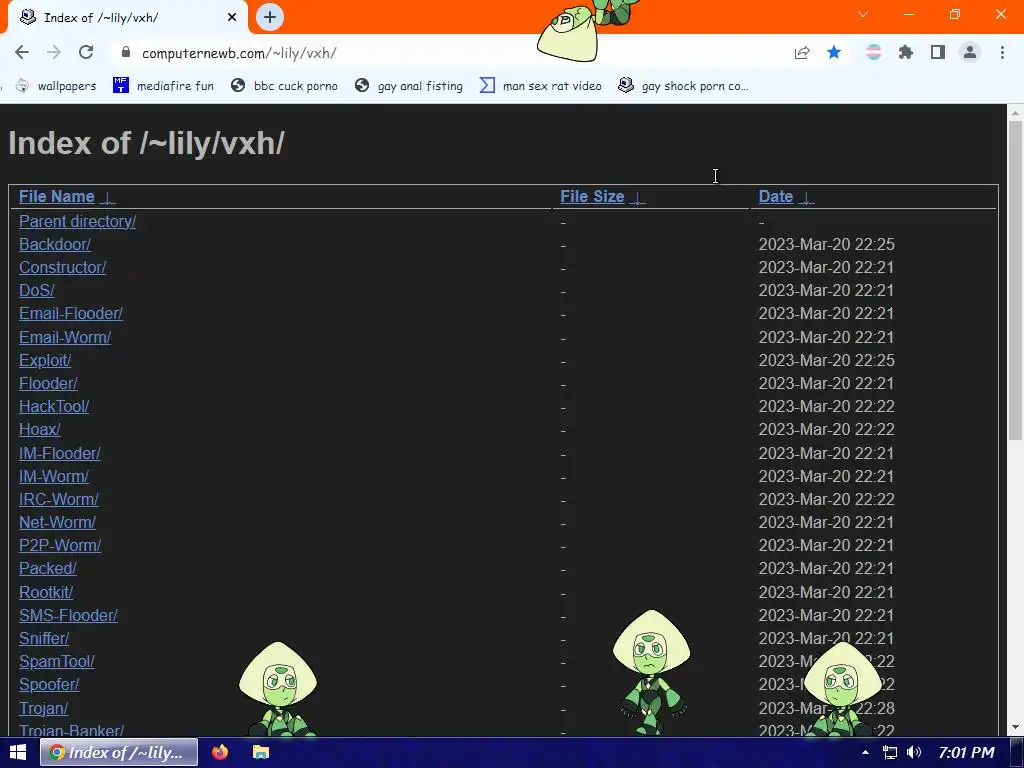Open the Windows Start button
This screenshot has height=768, width=1024.
coord(18,752)
